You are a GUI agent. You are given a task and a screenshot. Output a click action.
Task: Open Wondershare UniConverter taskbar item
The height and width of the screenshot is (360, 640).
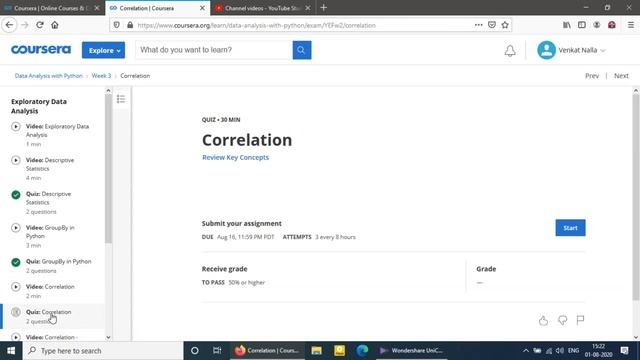coord(411,351)
